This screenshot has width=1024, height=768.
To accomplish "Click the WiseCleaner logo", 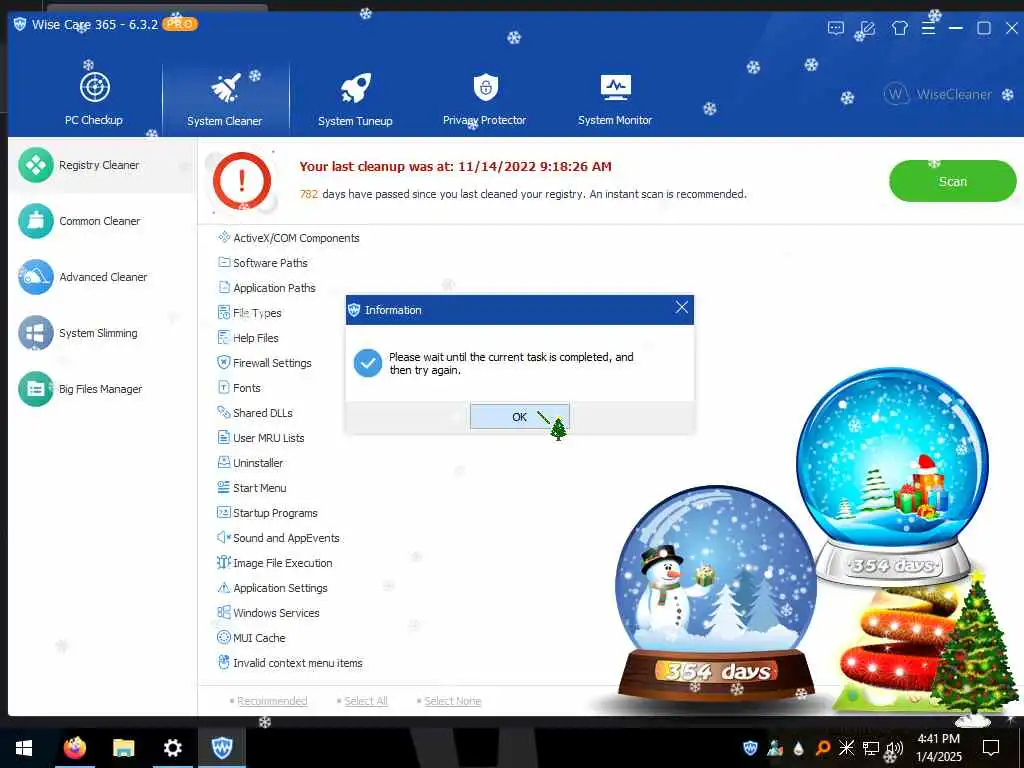I will click(938, 94).
